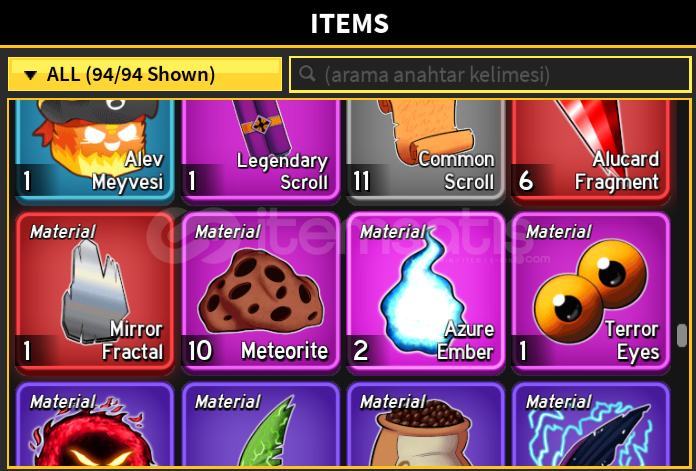
Task: Click the Meteorite quantity number 10
Action: (200, 351)
